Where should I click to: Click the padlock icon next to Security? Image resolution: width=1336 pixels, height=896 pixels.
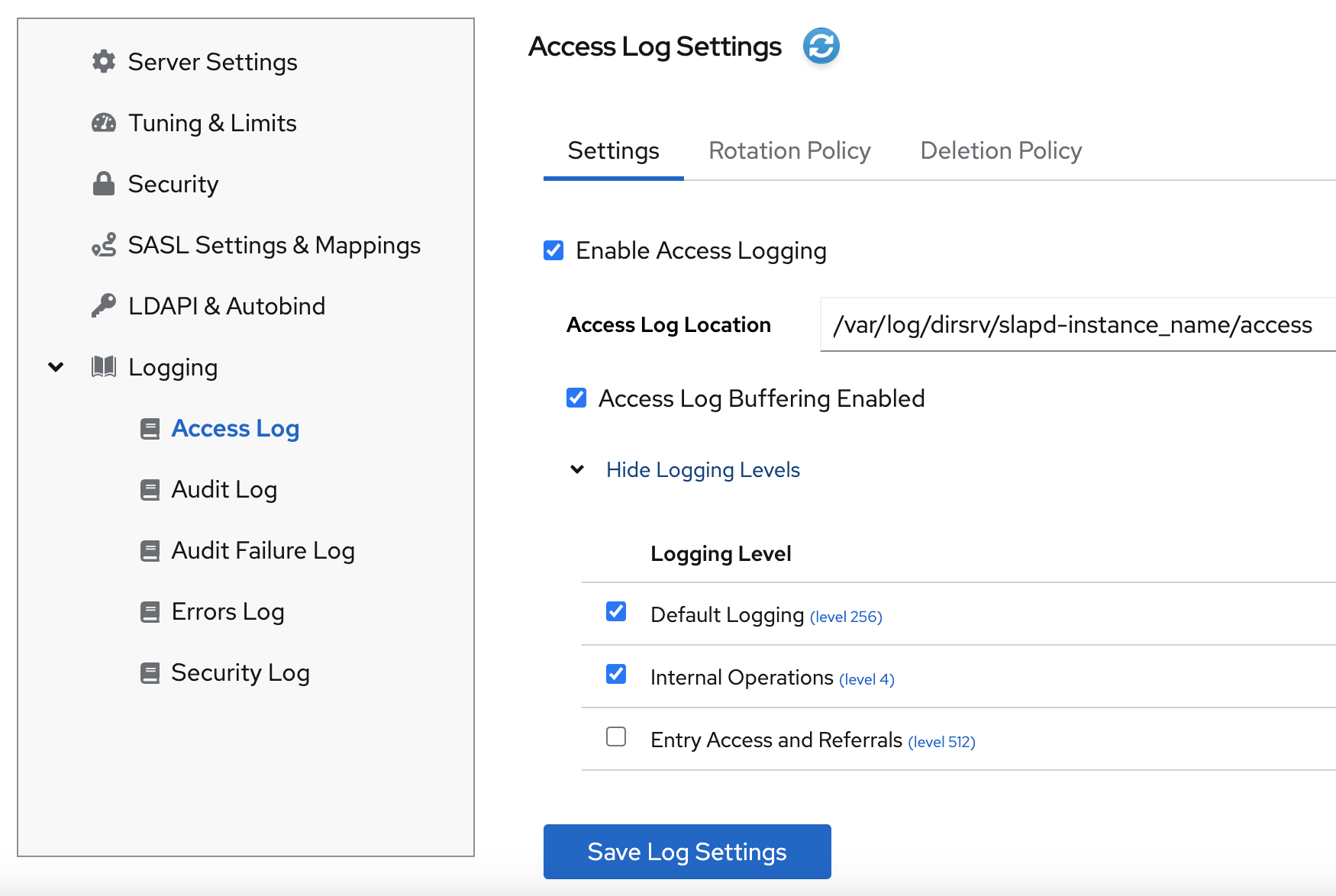click(104, 184)
